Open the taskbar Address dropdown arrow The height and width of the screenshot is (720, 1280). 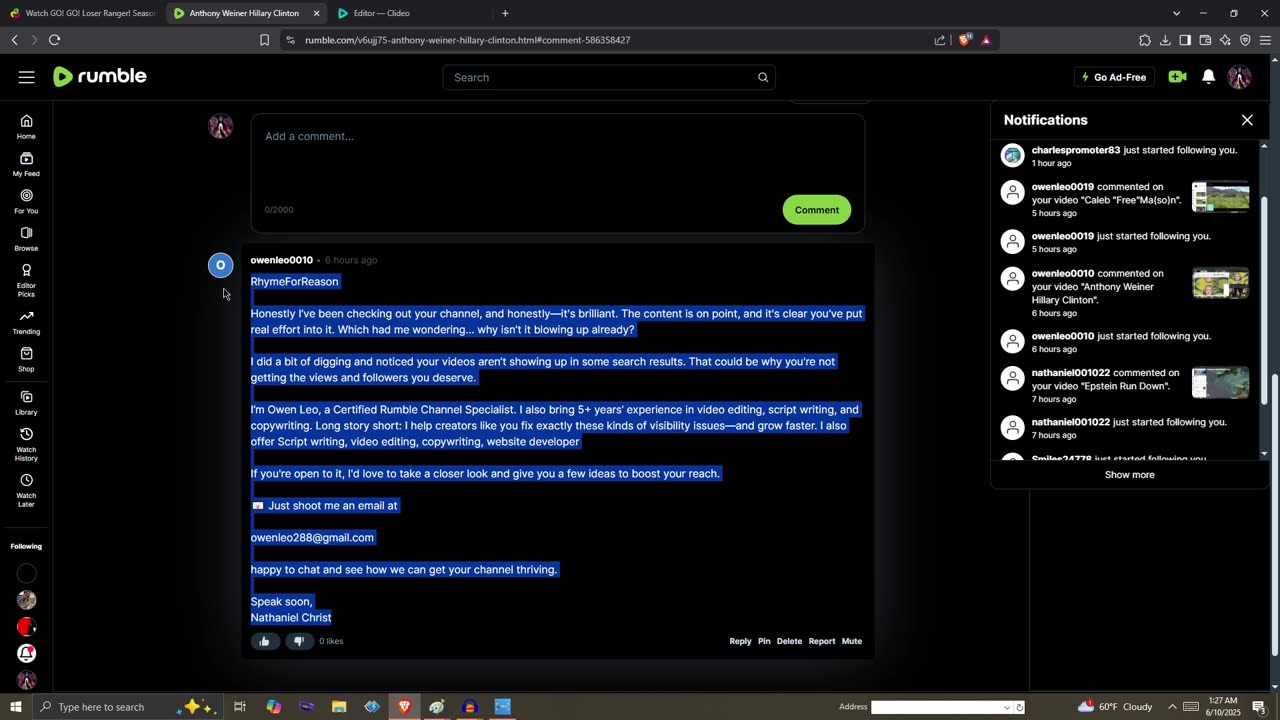click(1007, 707)
